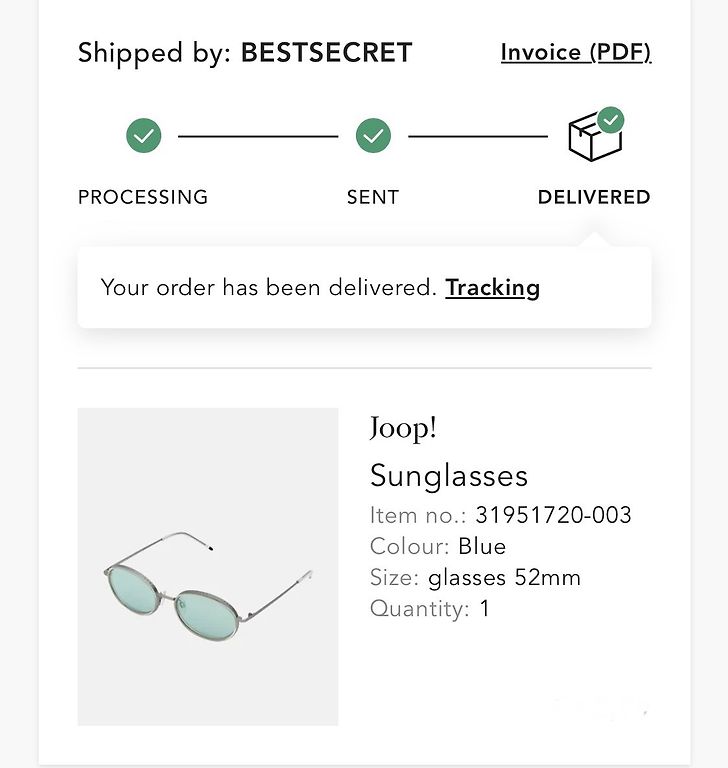Click the small checkmark badge on package
The image size is (728, 768).
610,120
